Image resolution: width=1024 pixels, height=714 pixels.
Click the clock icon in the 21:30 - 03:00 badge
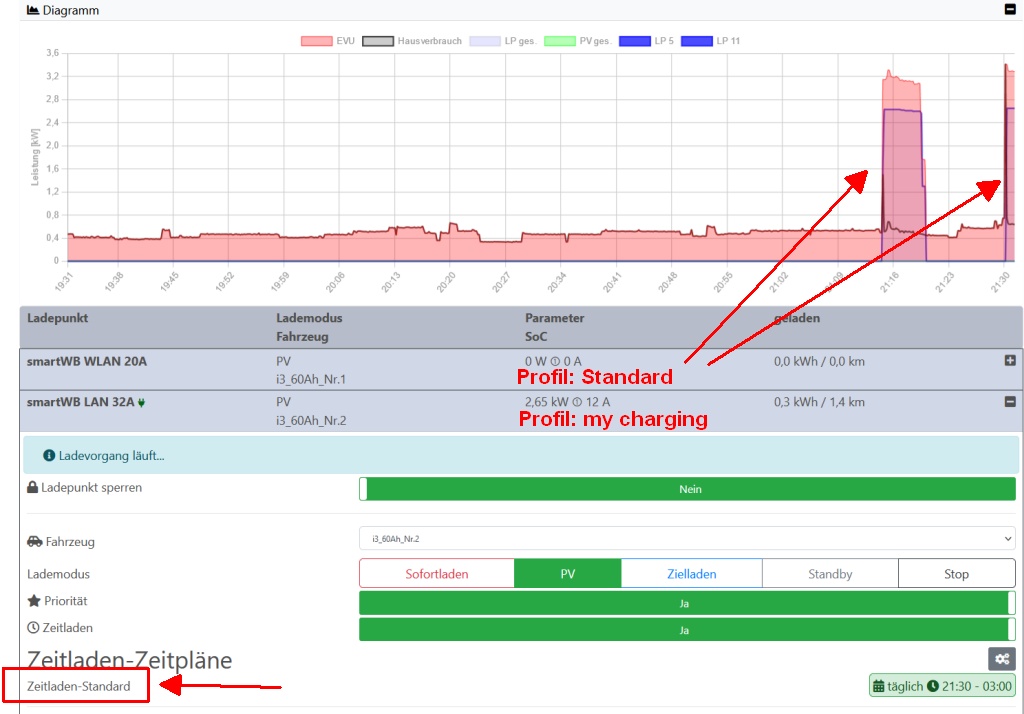click(x=933, y=686)
